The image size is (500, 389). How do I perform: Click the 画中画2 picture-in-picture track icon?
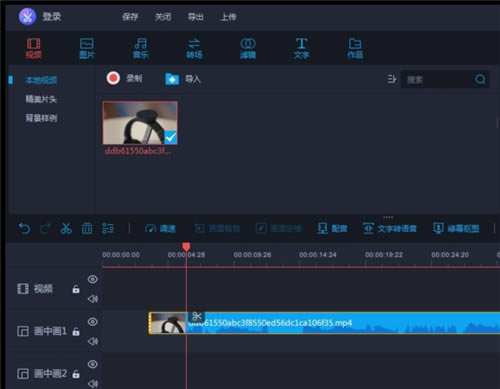point(23,374)
